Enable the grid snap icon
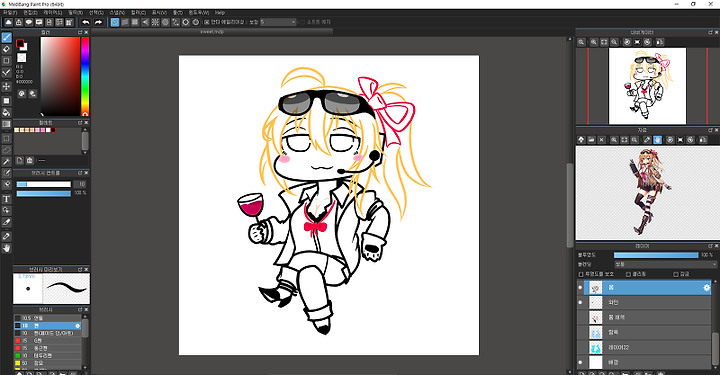The image size is (720, 375). (x=135, y=22)
